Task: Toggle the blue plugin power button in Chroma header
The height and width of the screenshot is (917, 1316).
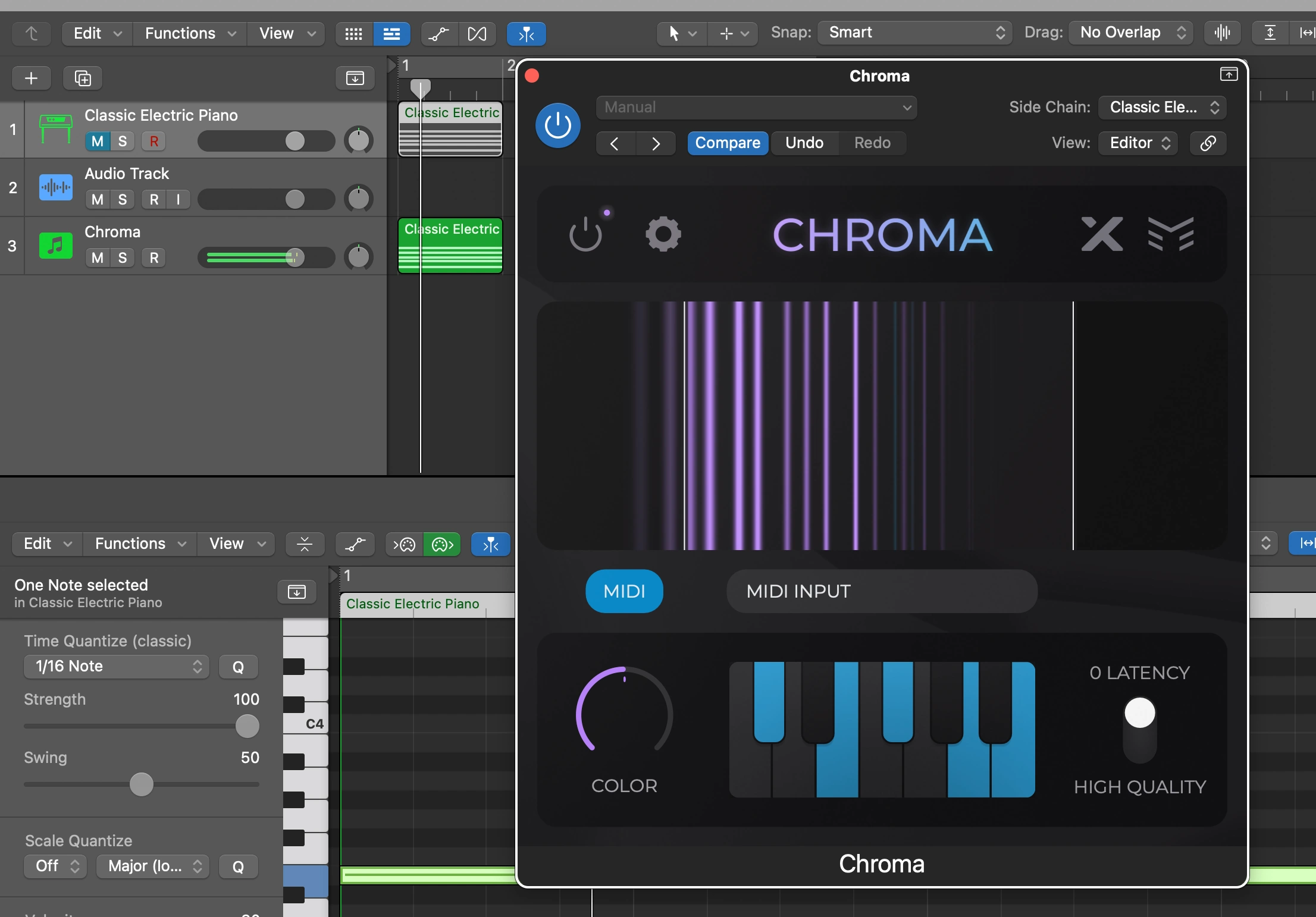Action: tap(558, 125)
